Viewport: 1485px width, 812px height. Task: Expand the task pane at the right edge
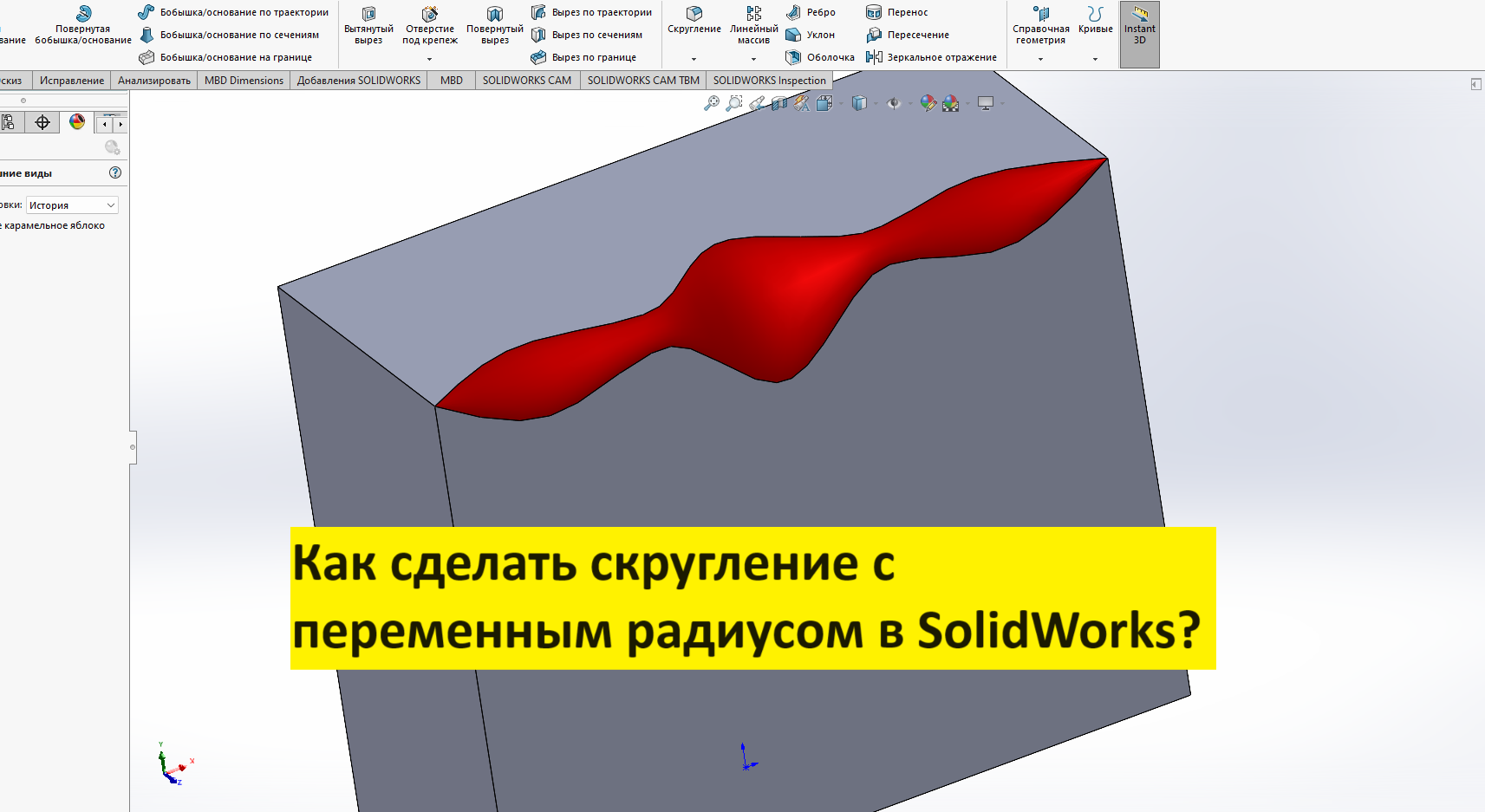[x=1475, y=84]
